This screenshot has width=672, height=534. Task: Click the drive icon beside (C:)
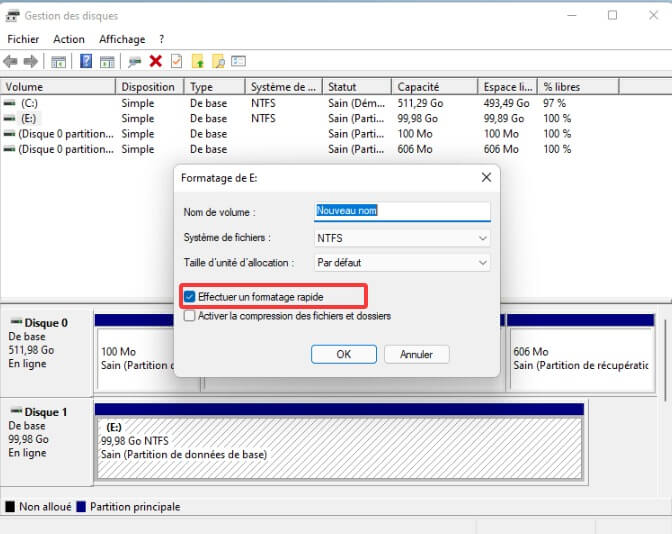(x=9, y=103)
